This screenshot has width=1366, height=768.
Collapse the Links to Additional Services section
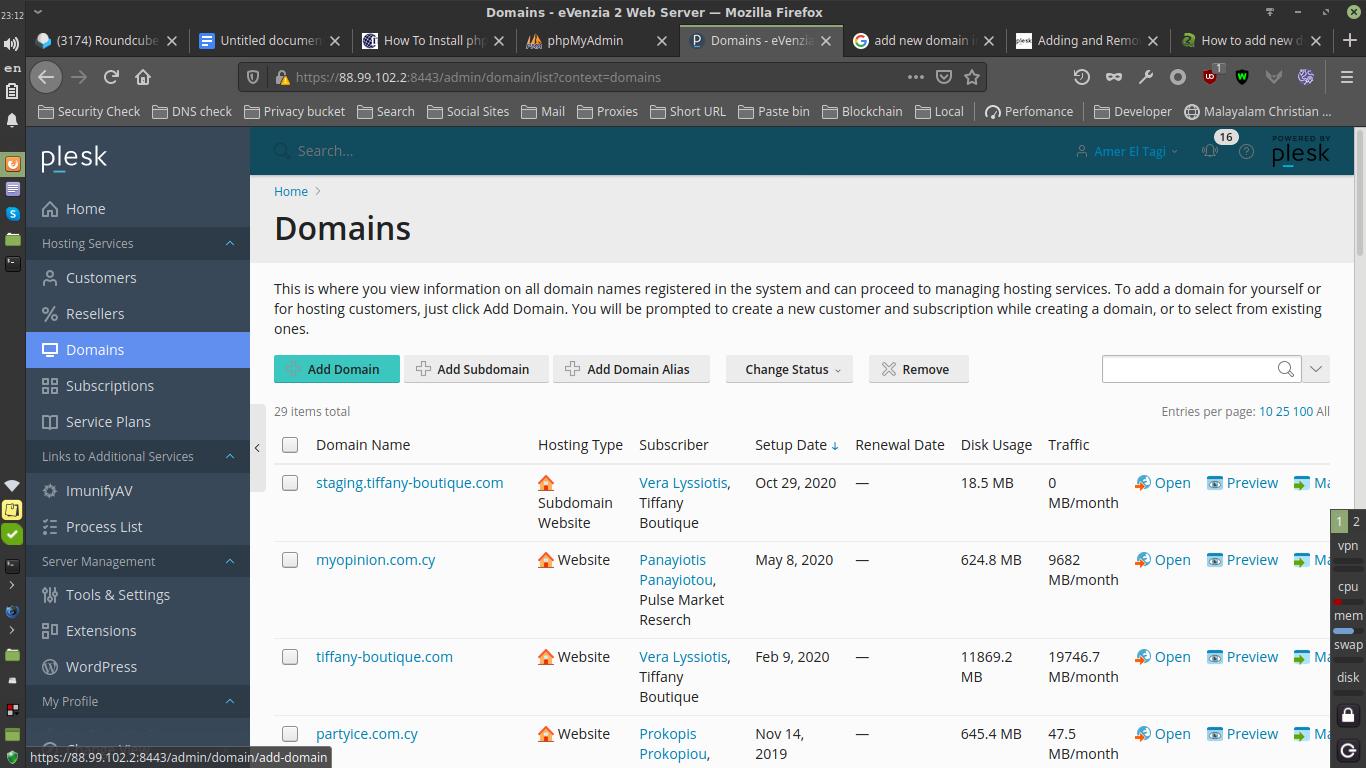click(230, 456)
